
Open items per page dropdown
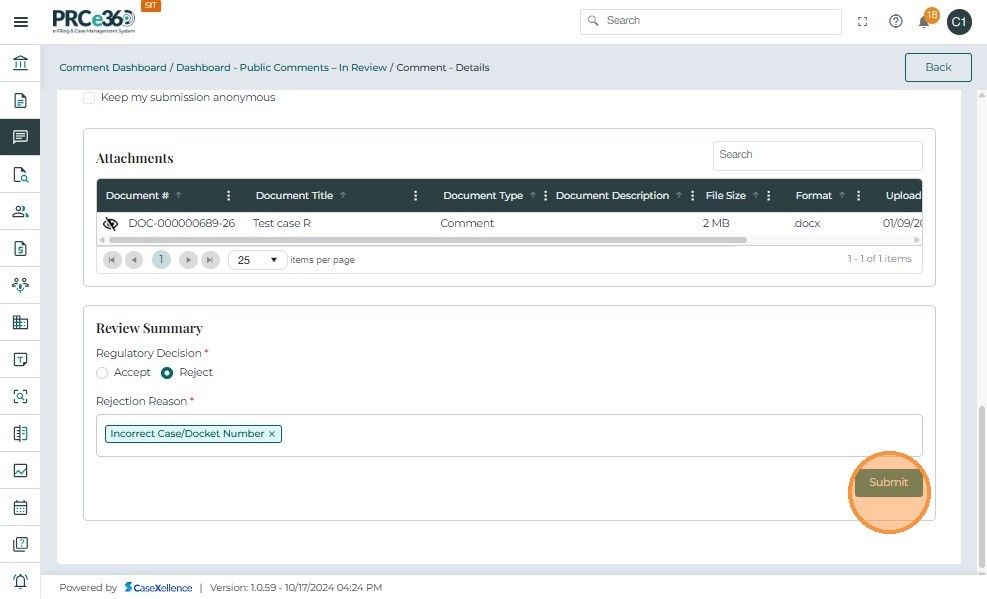(x=257, y=260)
